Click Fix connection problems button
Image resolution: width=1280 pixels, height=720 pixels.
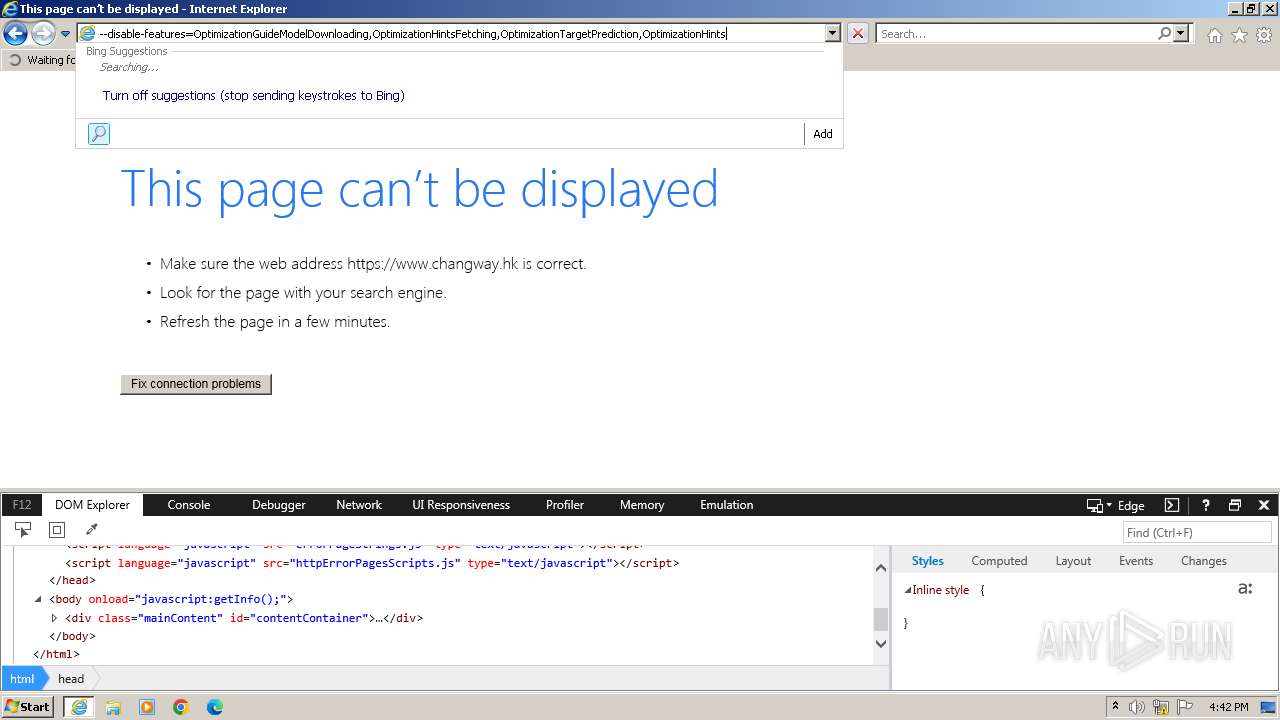pos(196,384)
